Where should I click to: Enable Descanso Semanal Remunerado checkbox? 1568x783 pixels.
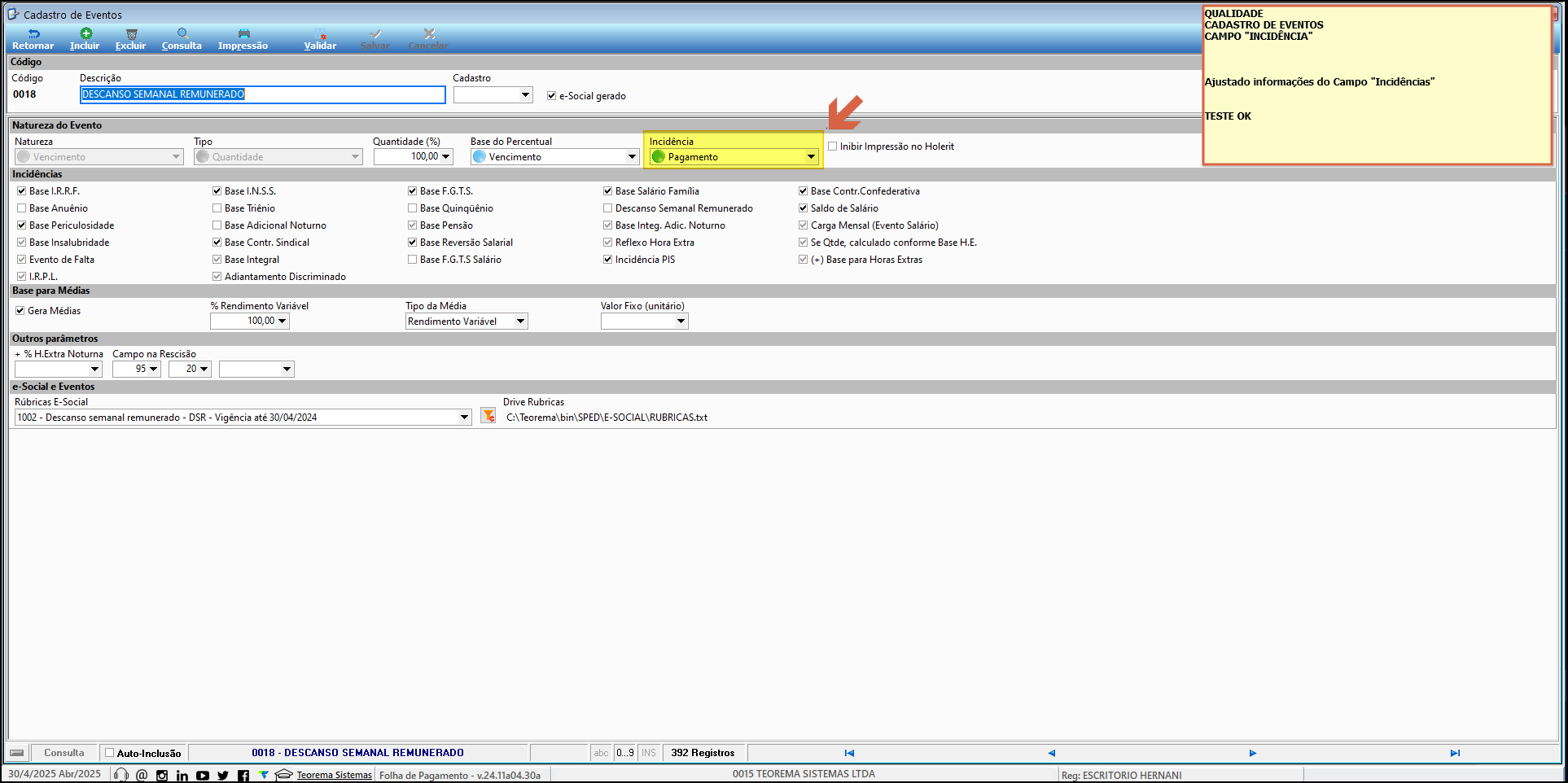click(607, 208)
